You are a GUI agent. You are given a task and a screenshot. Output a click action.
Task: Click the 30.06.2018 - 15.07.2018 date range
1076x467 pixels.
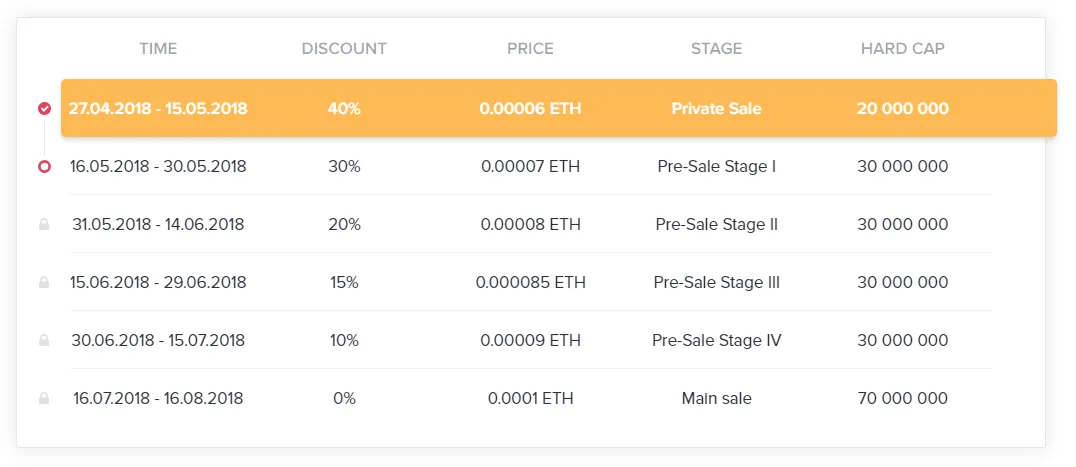tap(158, 340)
